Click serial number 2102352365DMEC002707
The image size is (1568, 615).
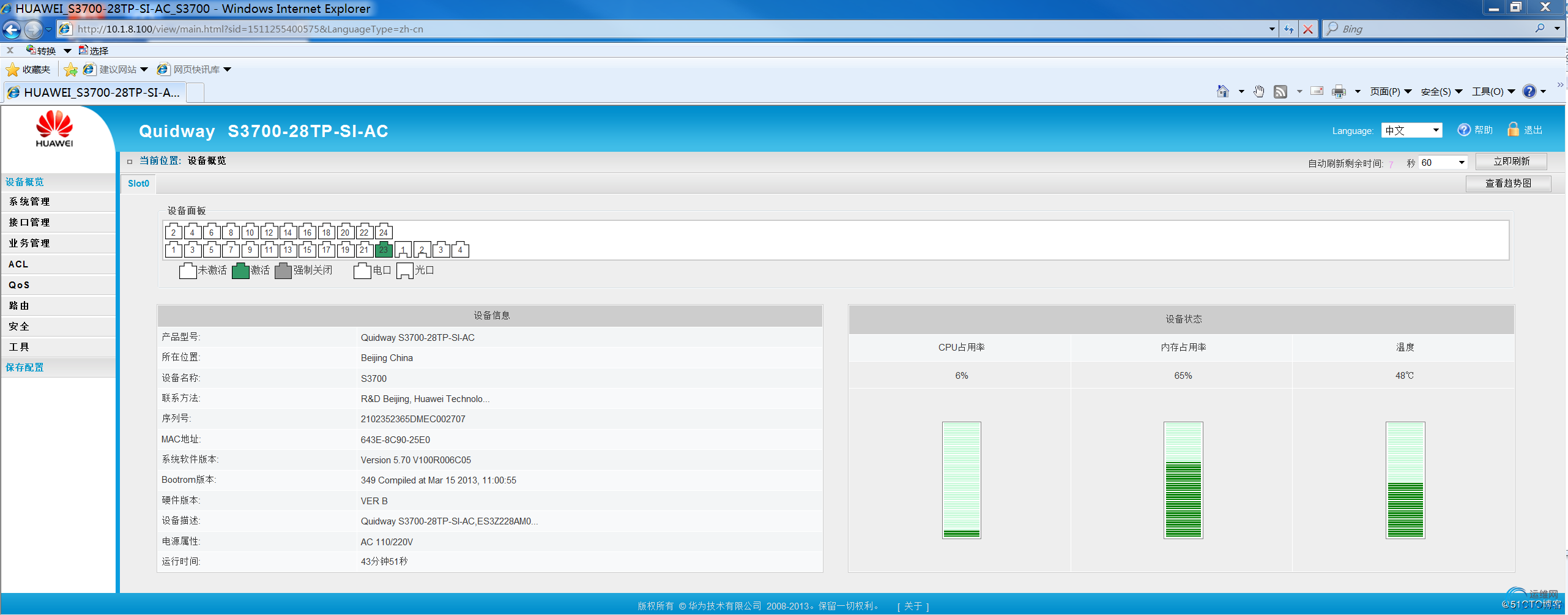[x=413, y=419]
